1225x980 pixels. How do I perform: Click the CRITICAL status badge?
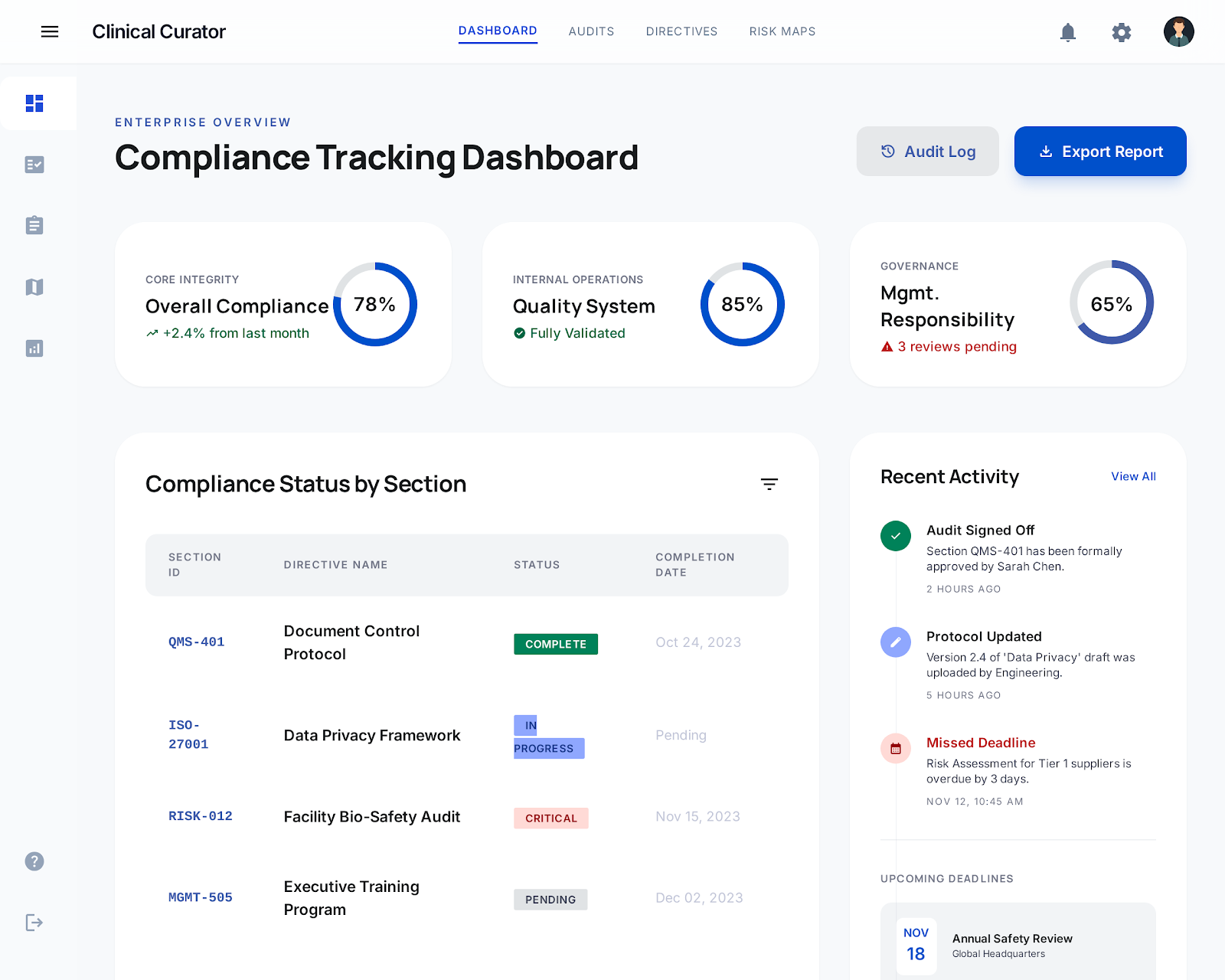pos(551,818)
